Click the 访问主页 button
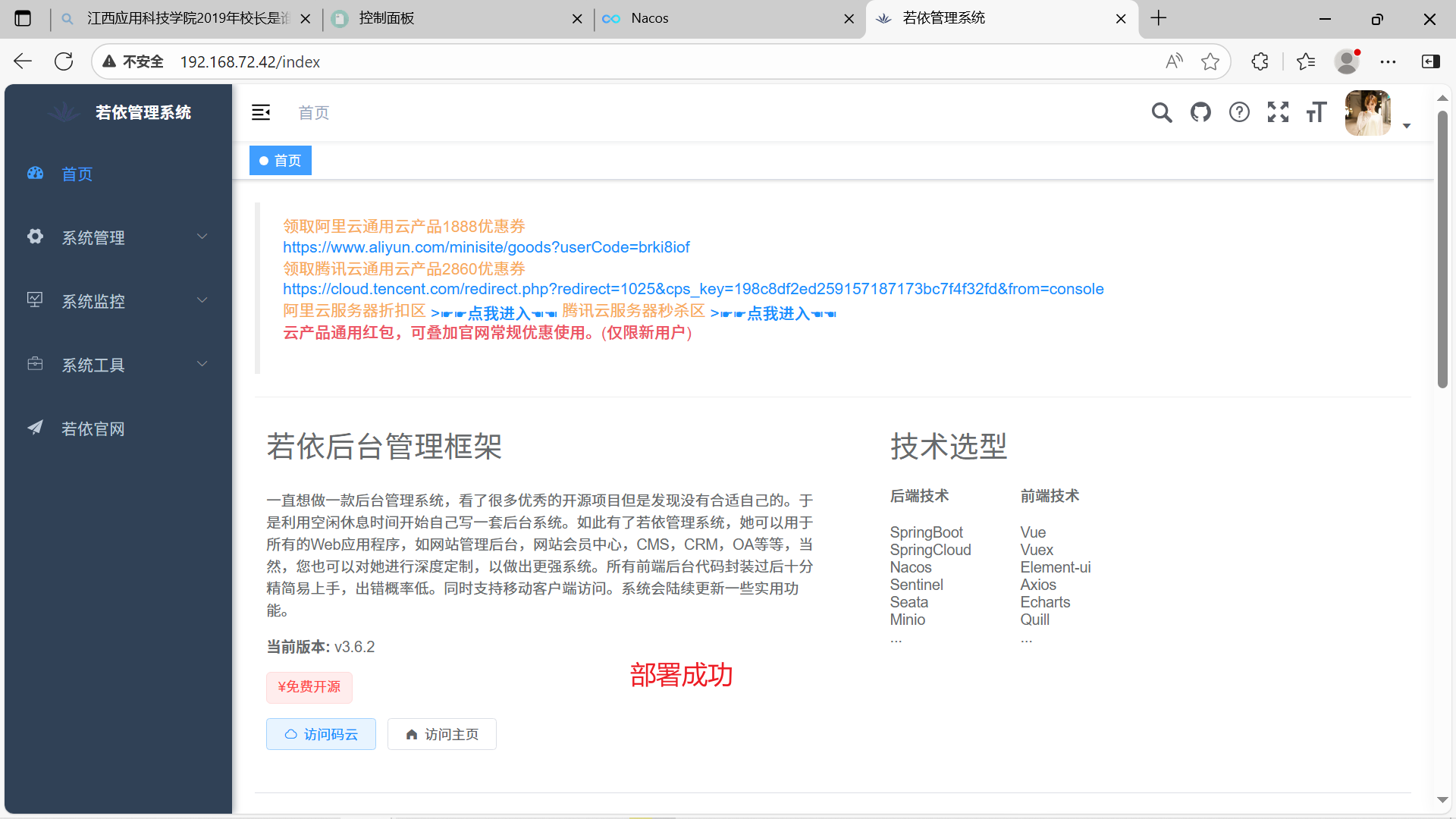 point(442,734)
